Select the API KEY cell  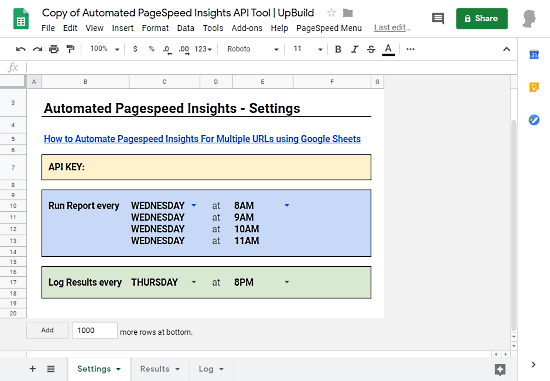click(x=206, y=167)
